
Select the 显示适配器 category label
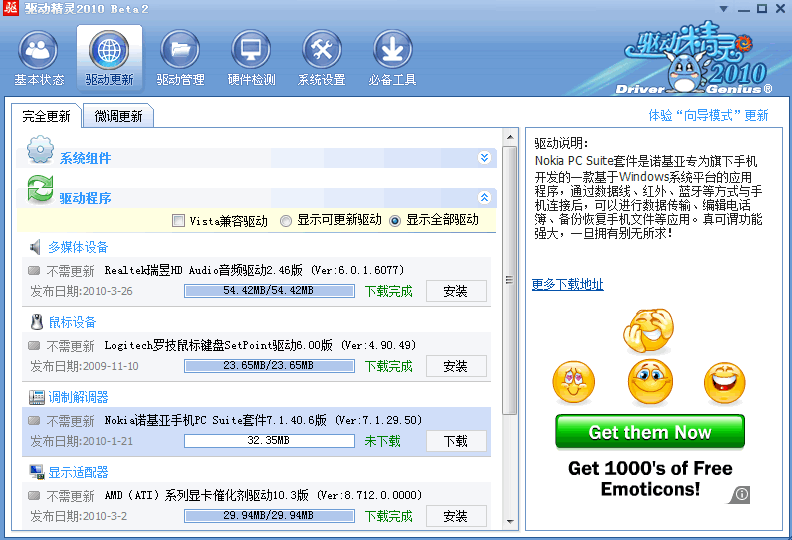click(78, 472)
